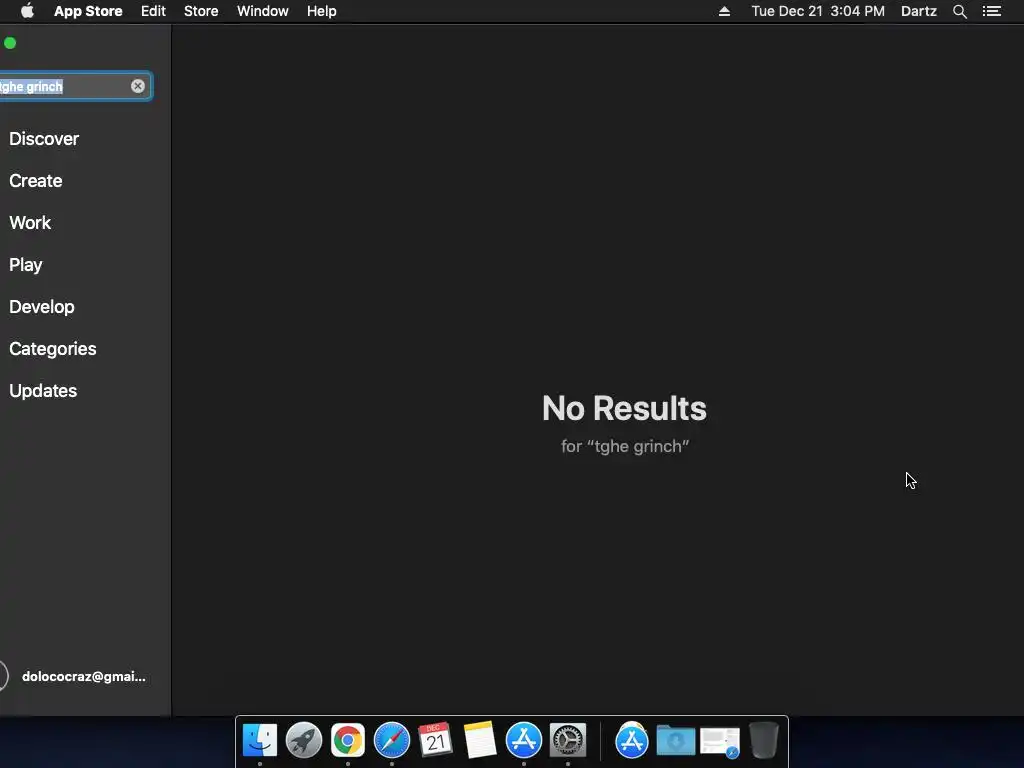The height and width of the screenshot is (768, 1024).
Task: Open the Discover section
Action: pyautogui.click(x=44, y=138)
